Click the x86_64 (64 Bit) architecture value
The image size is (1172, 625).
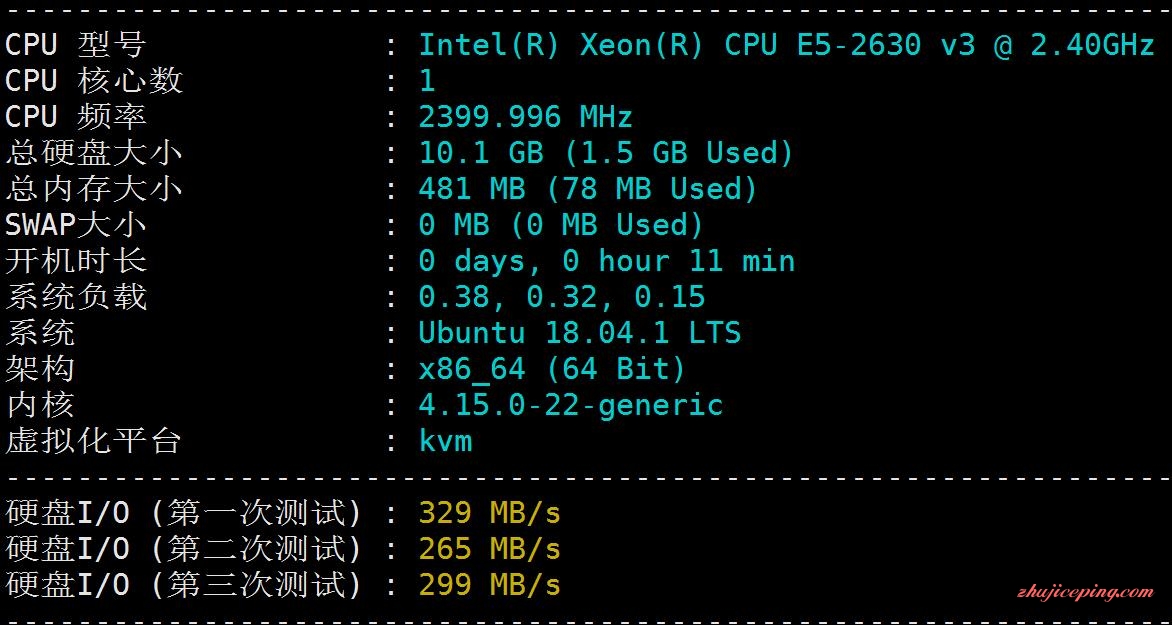pyautogui.click(x=552, y=369)
